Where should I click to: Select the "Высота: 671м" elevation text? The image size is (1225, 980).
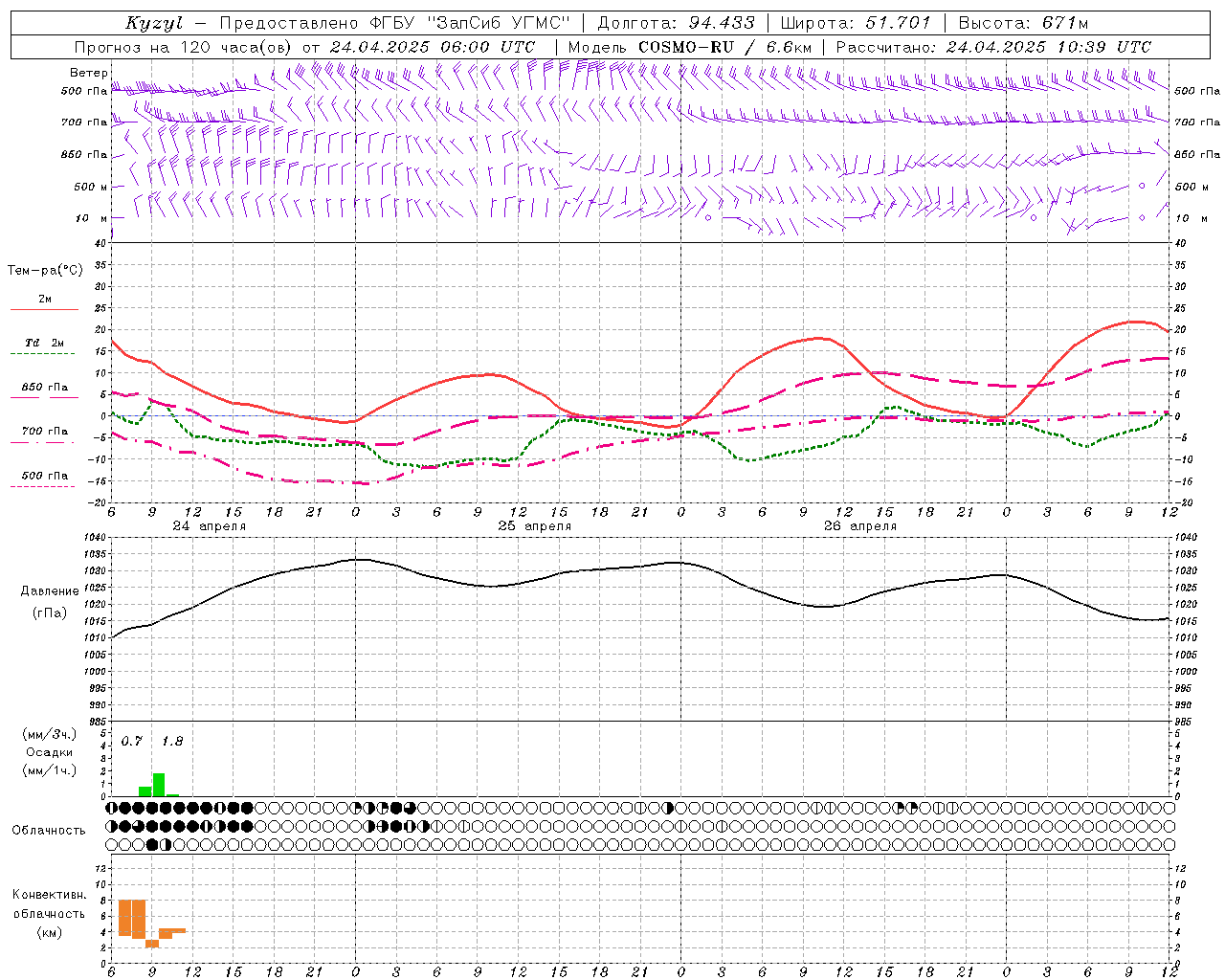(1023, 23)
